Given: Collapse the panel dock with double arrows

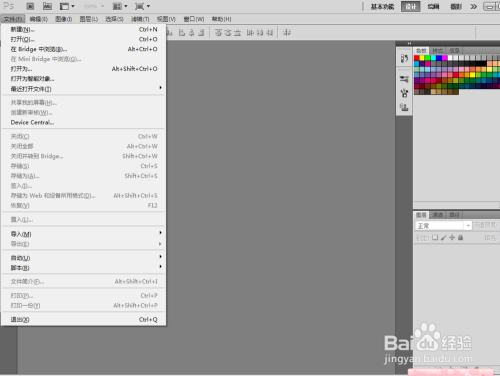Looking at the screenshot, I should tap(409, 43).
